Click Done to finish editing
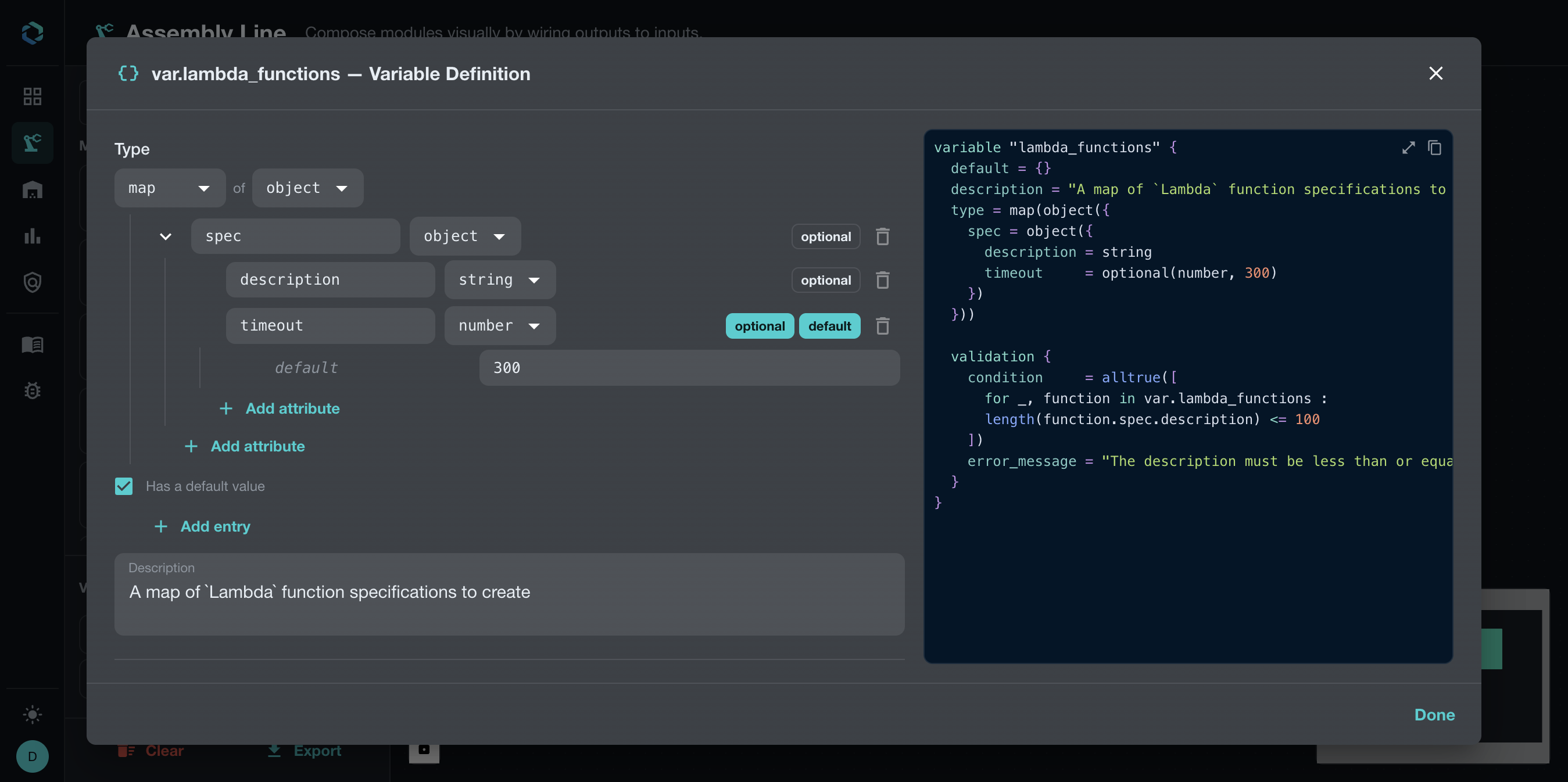The height and width of the screenshot is (782, 1568). 1435,715
